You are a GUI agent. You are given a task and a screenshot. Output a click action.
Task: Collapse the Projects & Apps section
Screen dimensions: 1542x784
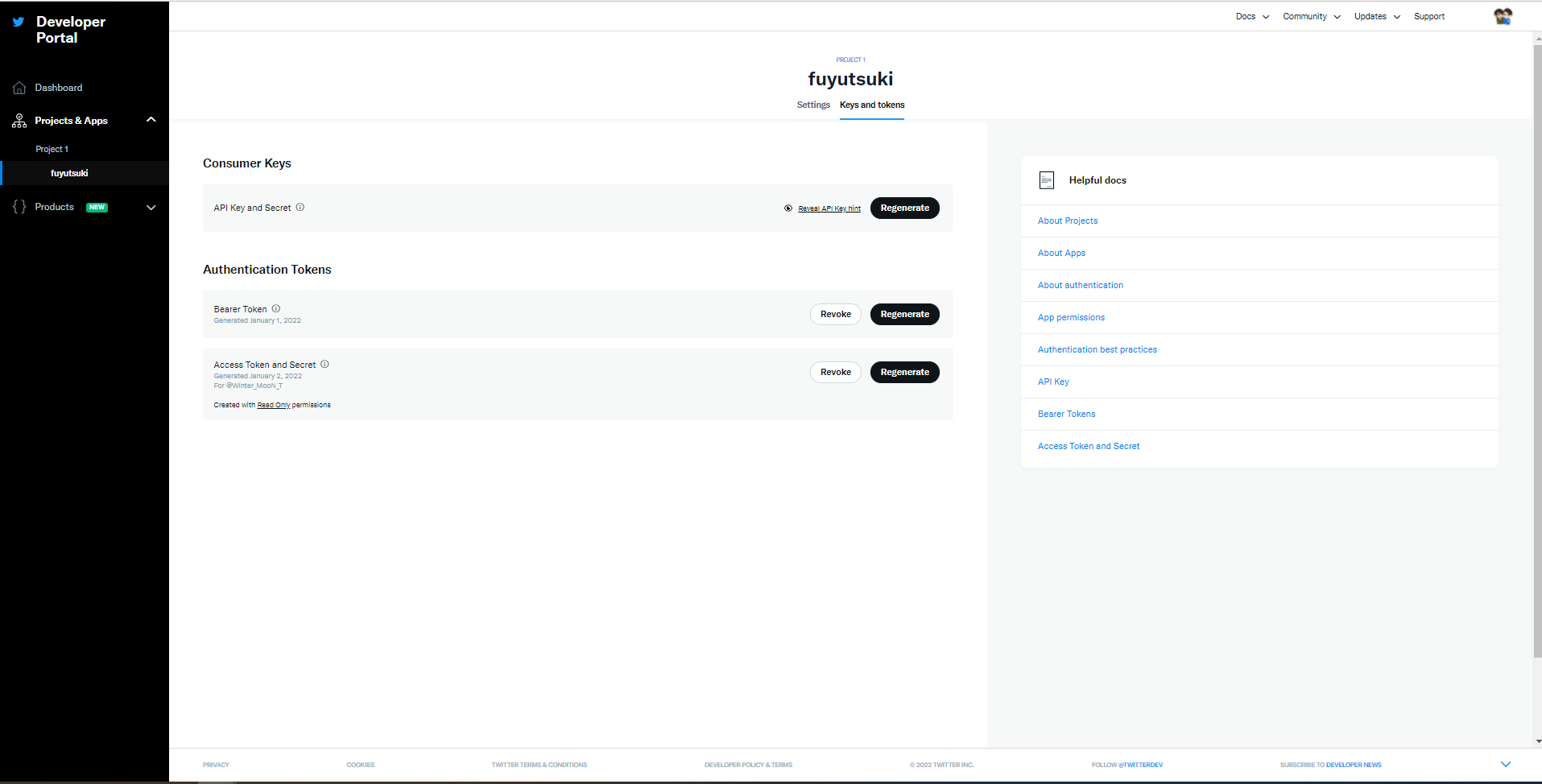[x=151, y=120]
